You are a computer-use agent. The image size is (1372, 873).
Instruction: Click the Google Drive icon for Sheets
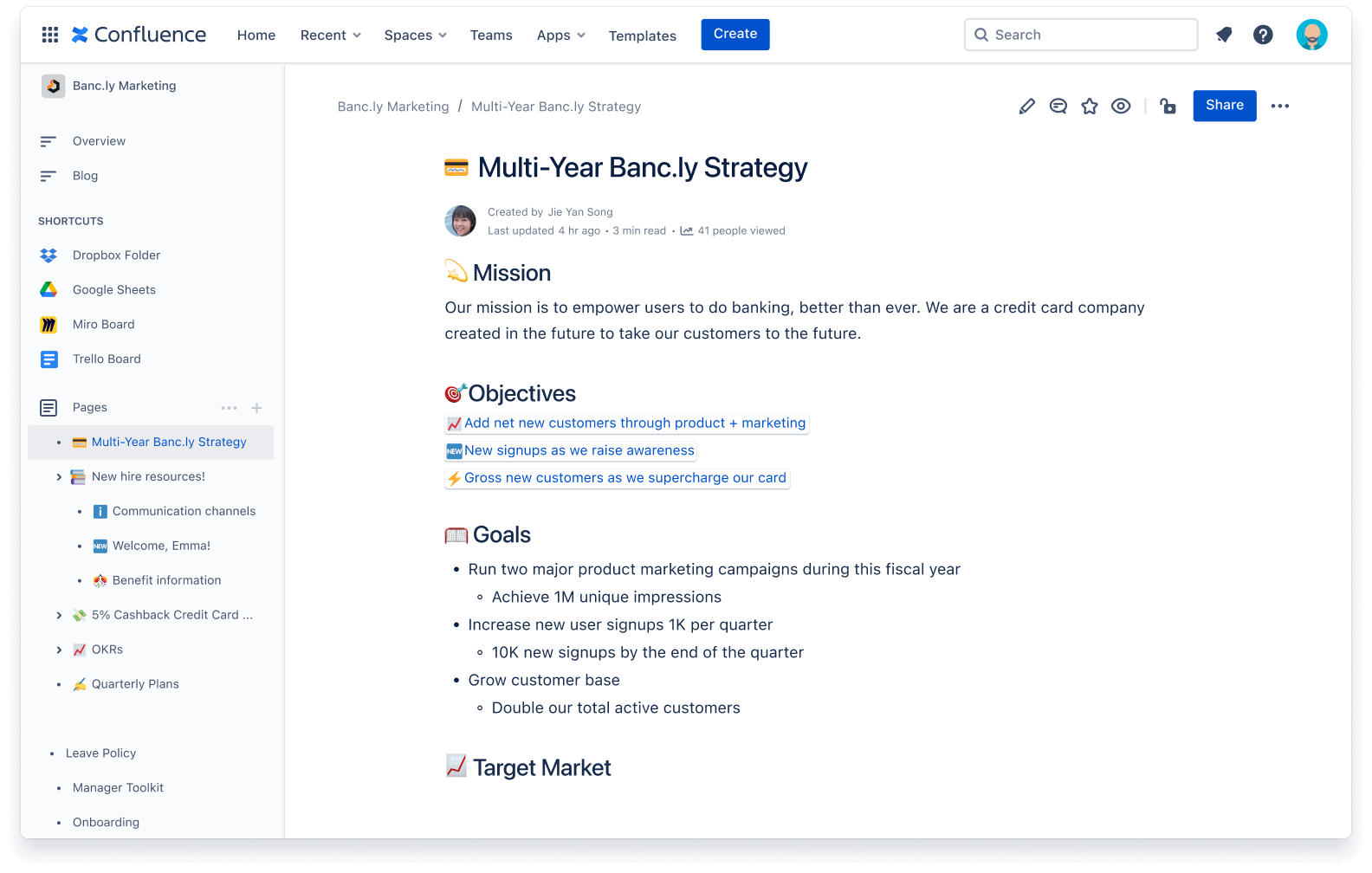click(x=49, y=290)
